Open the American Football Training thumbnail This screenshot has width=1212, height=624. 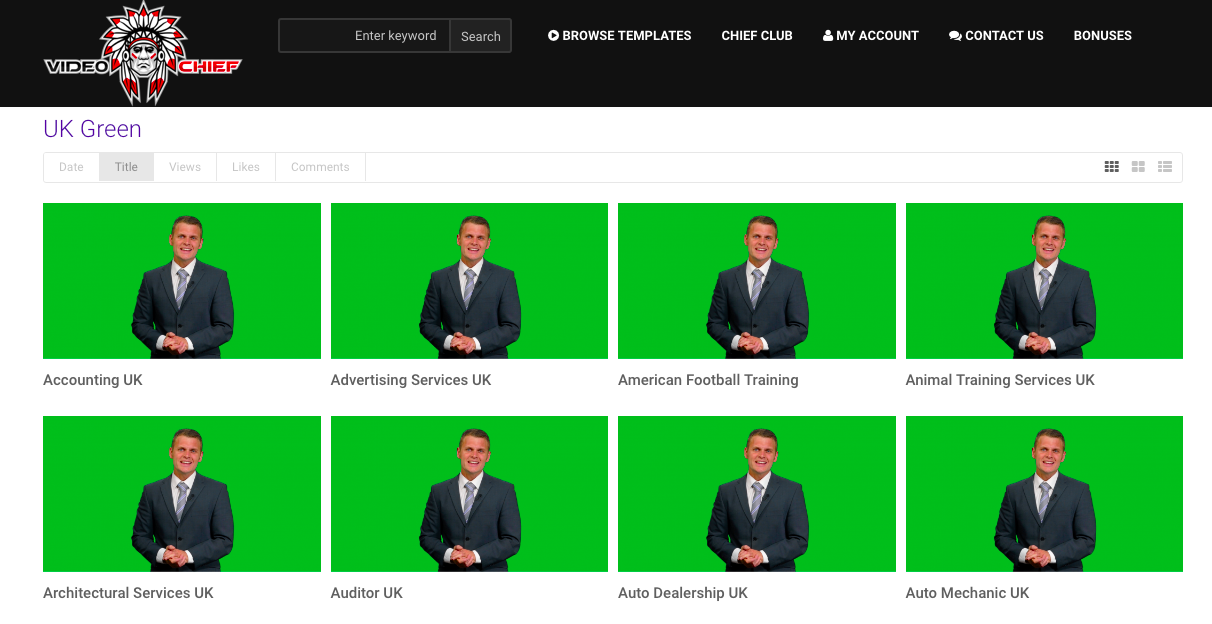[757, 281]
